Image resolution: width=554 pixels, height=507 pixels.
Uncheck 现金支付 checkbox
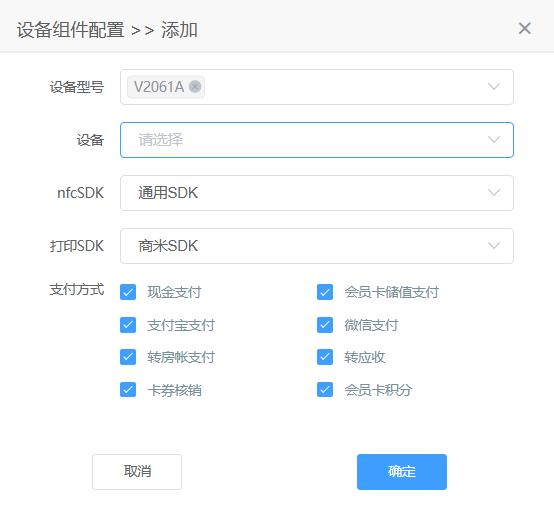click(x=128, y=292)
